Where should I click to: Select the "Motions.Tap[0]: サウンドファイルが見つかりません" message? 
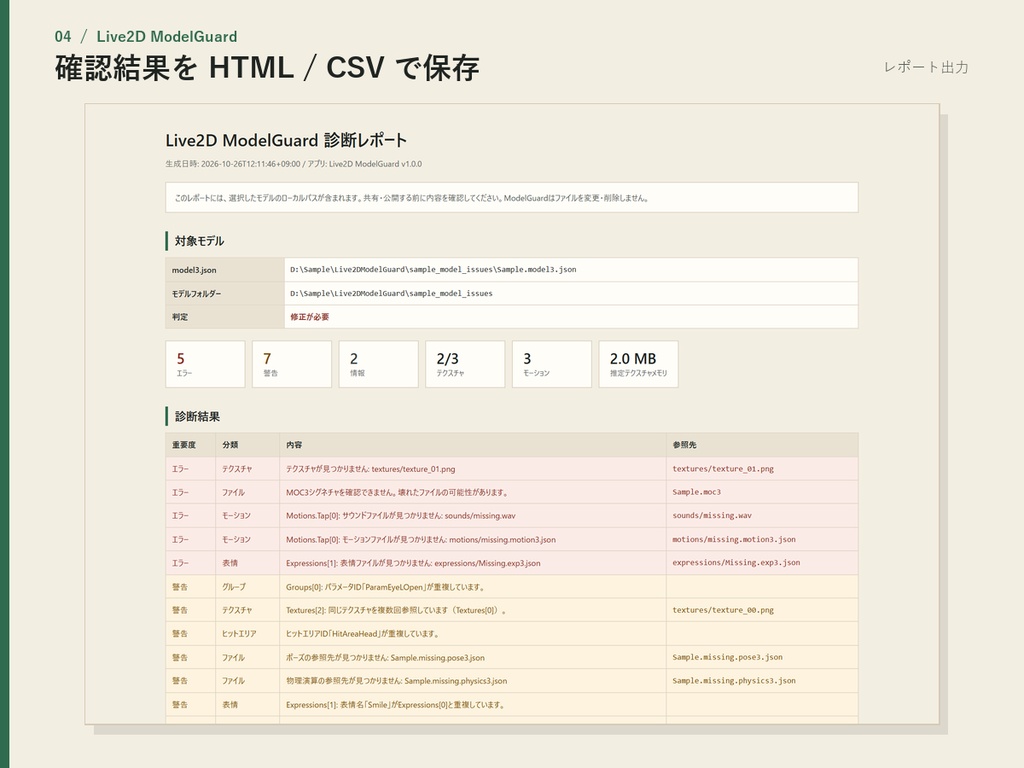(x=401, y=516)
